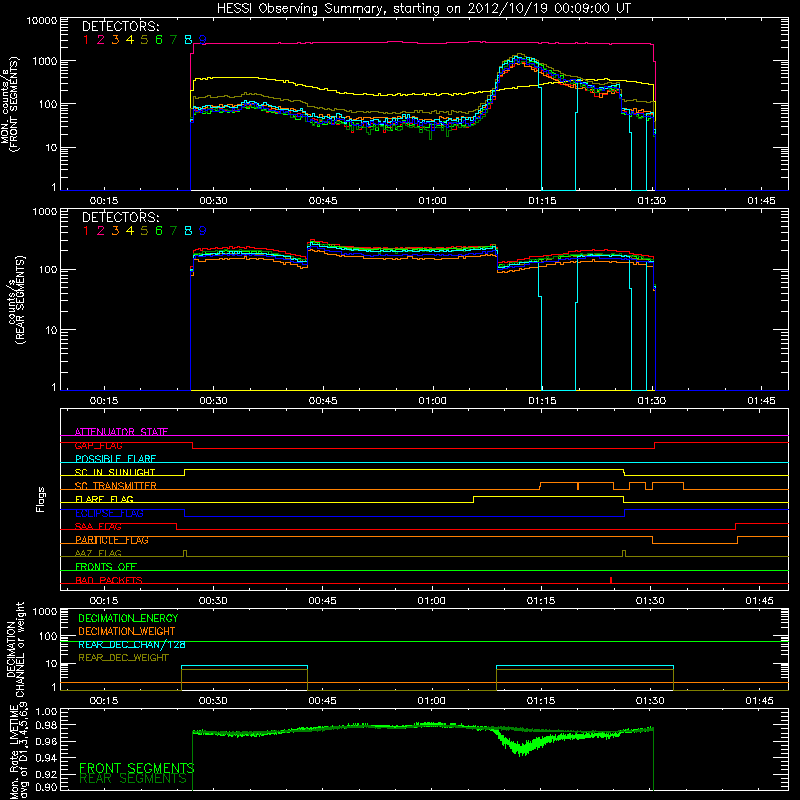Click the PARTICLE_FLAG label

pos(112,540)
